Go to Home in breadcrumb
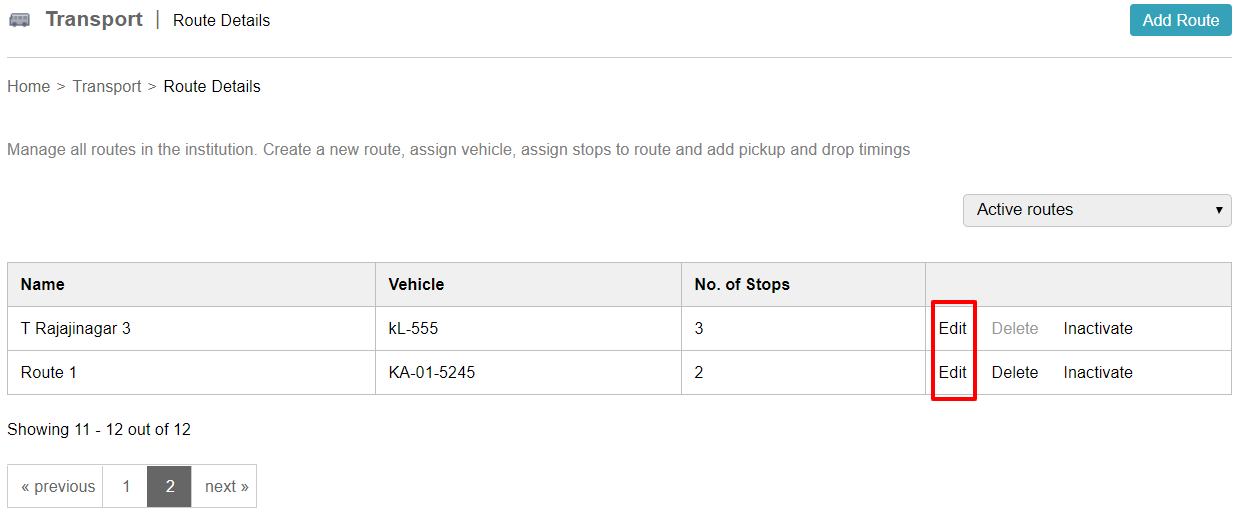The image size is (1240, 516). point(28,86)
